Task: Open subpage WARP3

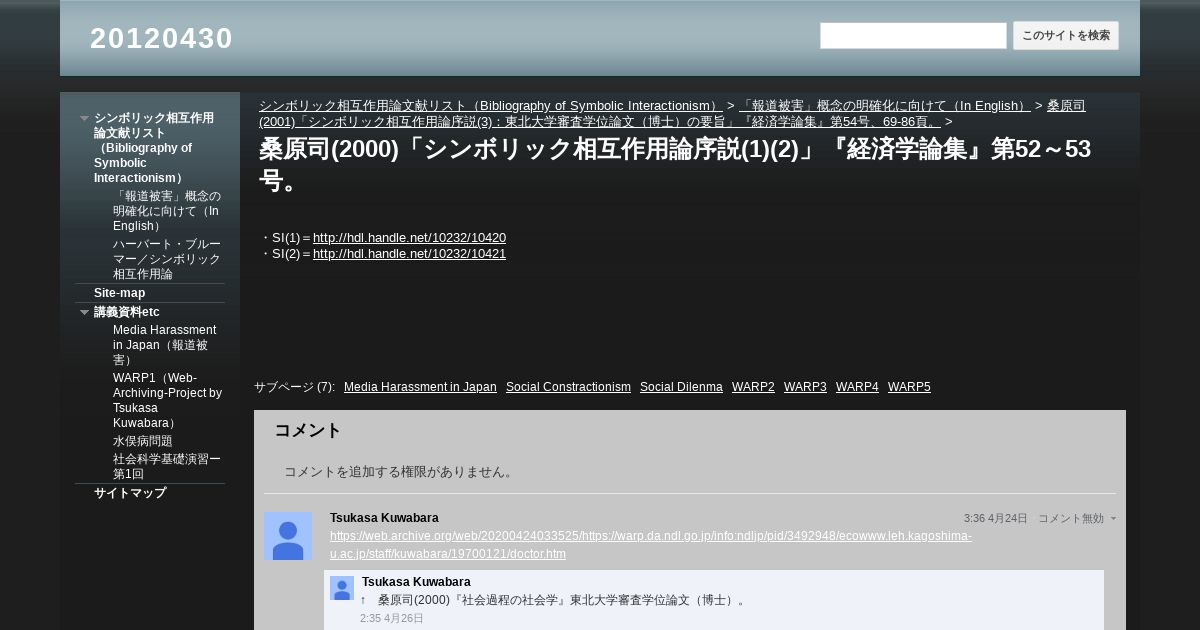Action: point(805,387)
